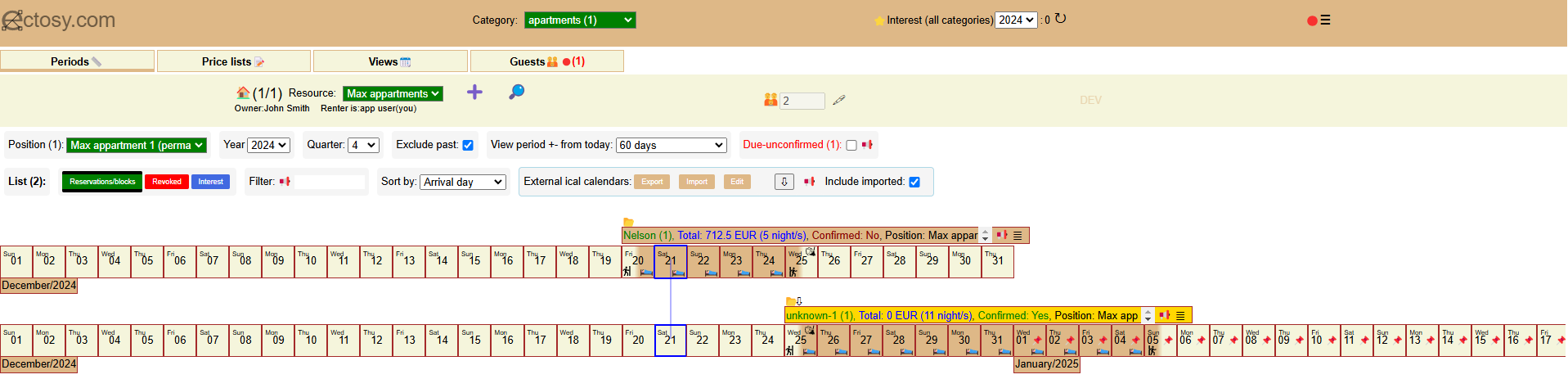
Task: Open the list menu icon on Nelson reservation
Action: pyautogui.click(x=1018, y=236)
